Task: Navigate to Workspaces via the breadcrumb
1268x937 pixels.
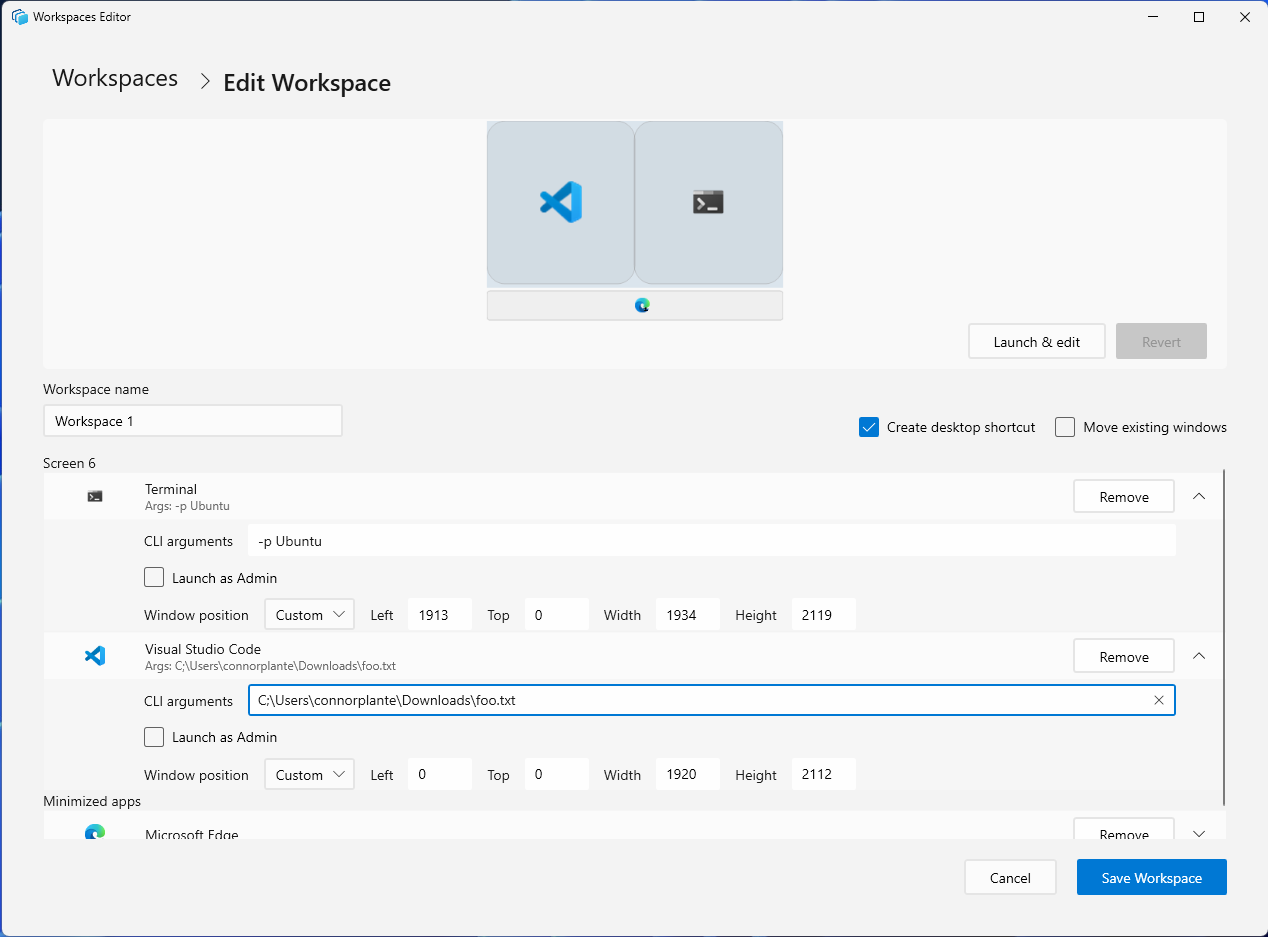Action: [x=114, y=78]
